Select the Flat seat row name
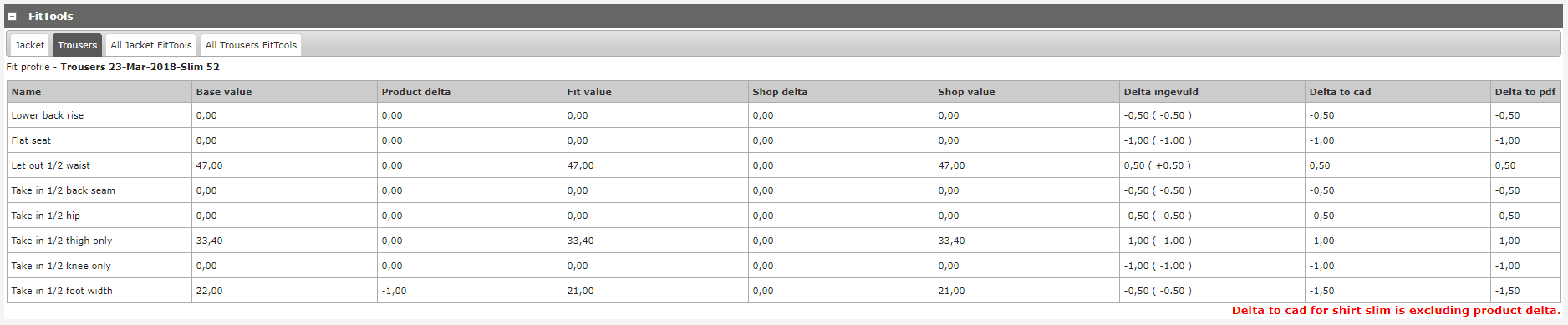 [x=31, y=140]
